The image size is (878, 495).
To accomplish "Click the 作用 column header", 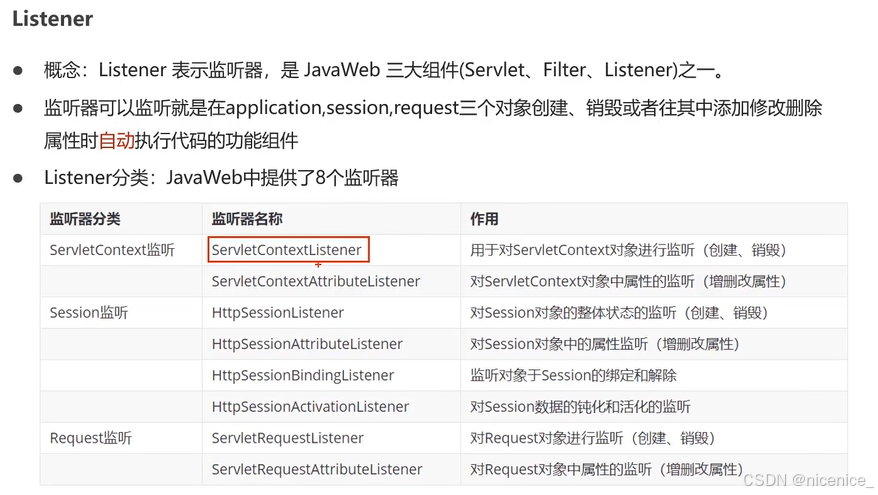I will 484,219.
